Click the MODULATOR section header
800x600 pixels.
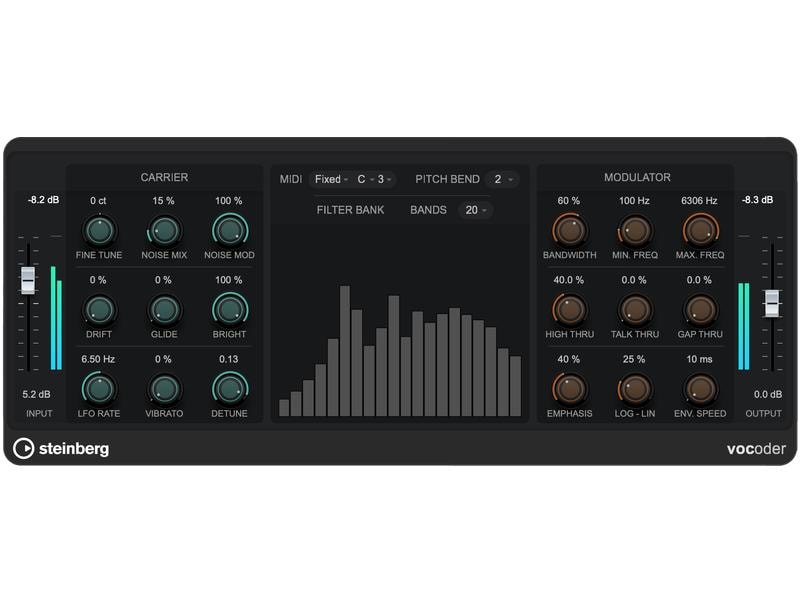click(x=637, y=178)
